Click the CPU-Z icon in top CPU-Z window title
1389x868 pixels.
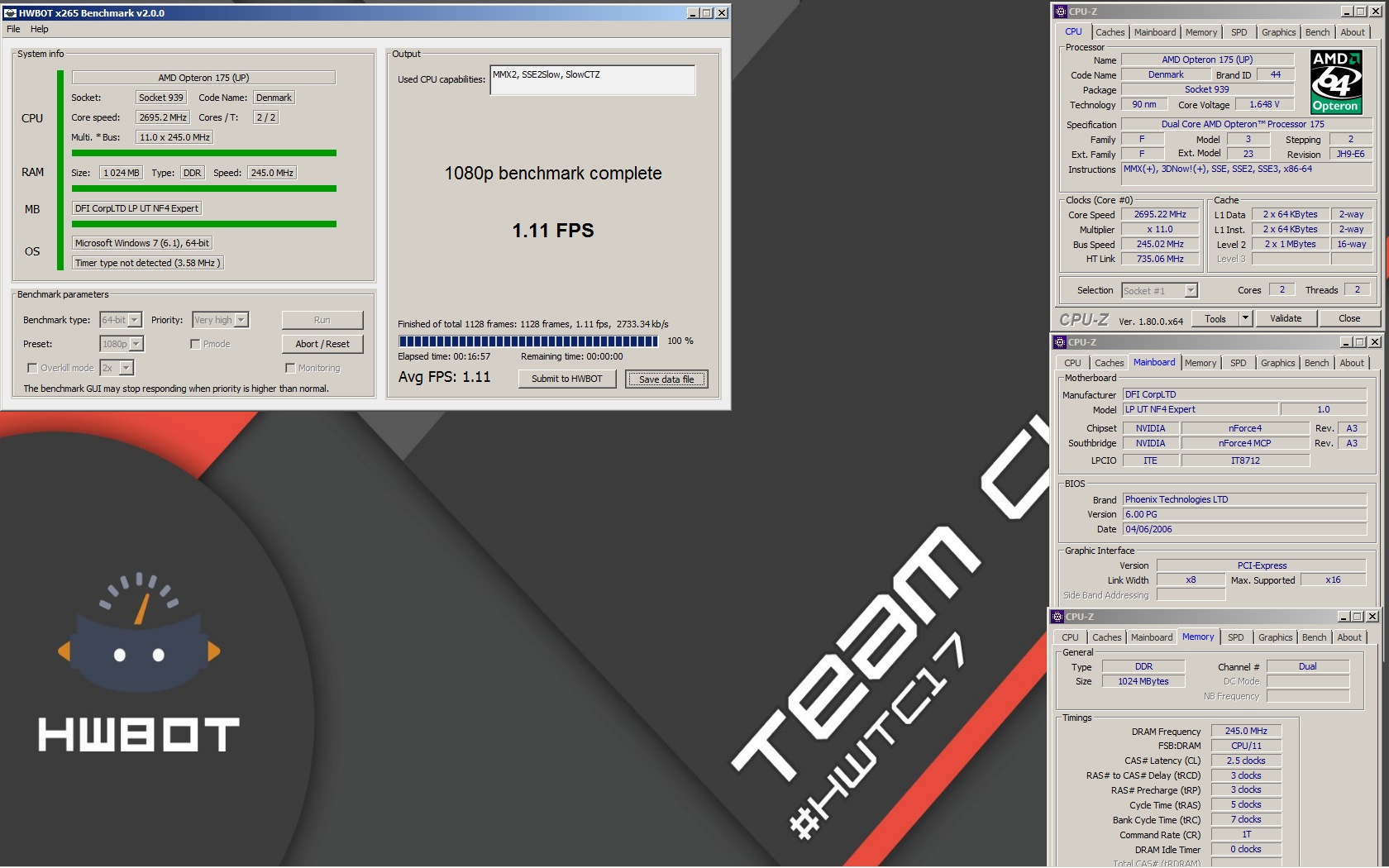tap(1060, 12)
